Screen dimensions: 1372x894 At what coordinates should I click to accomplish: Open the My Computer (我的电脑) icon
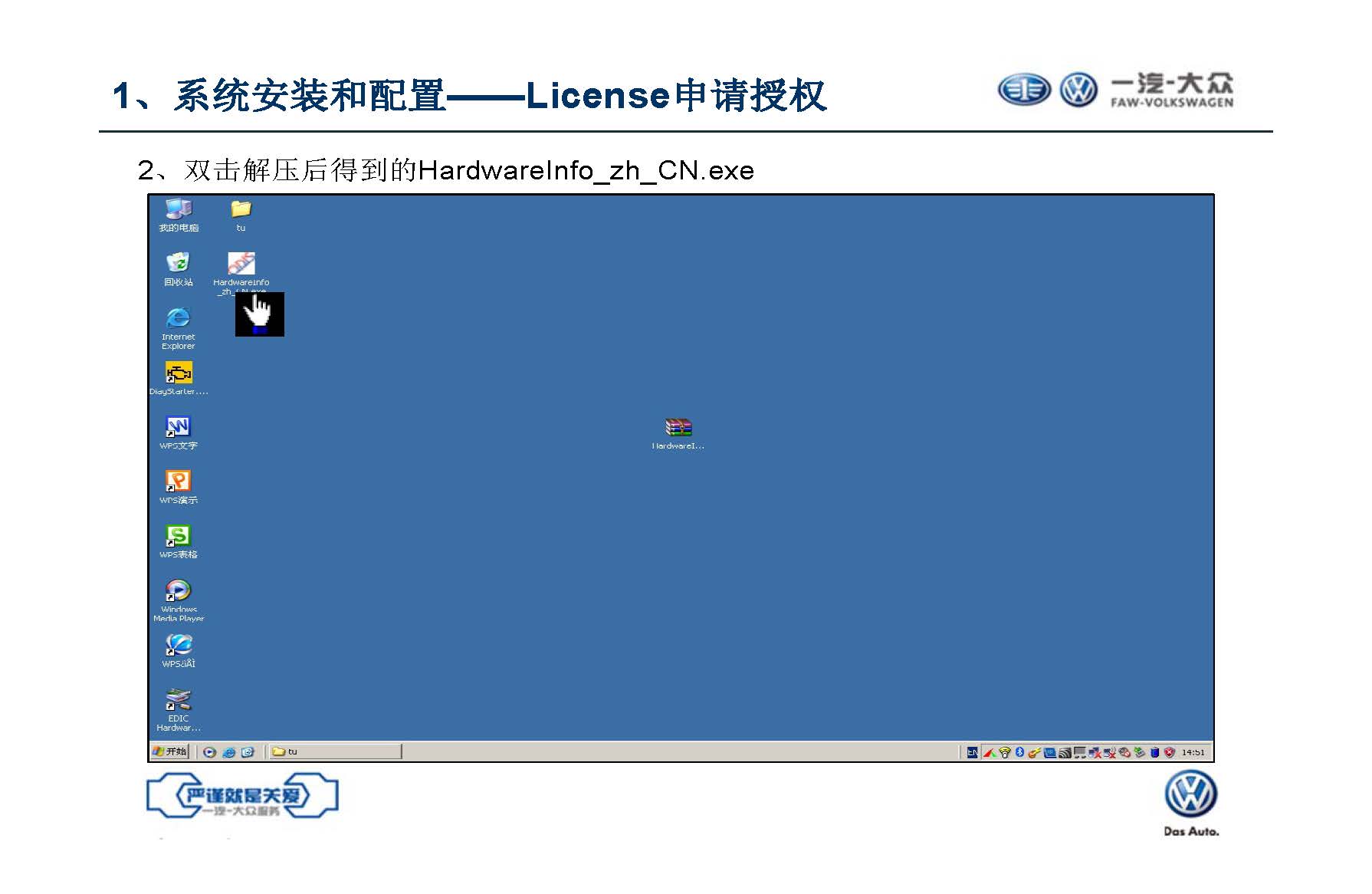pos(179,209)
